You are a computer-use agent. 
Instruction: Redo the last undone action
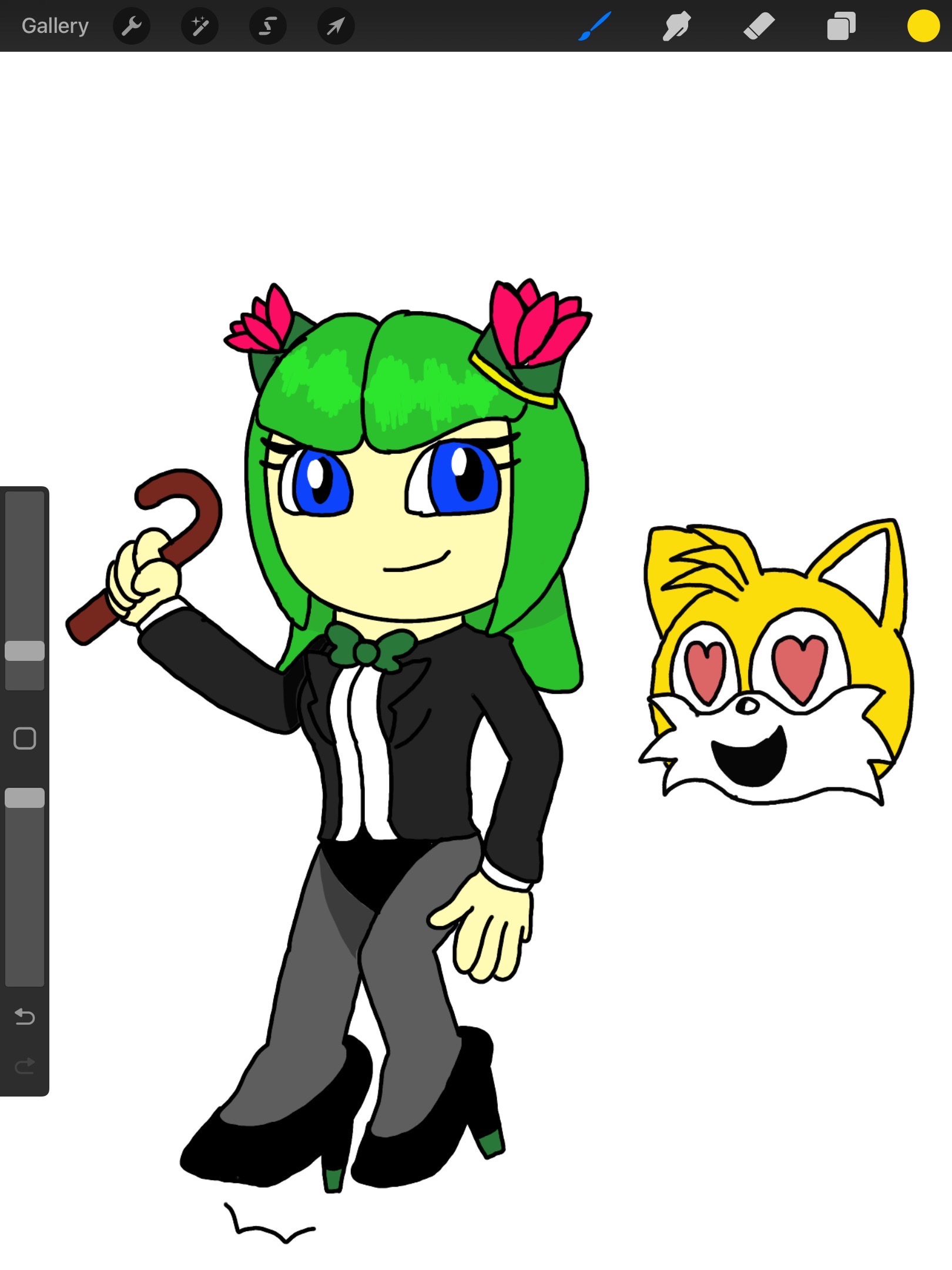coord(25,1065)
